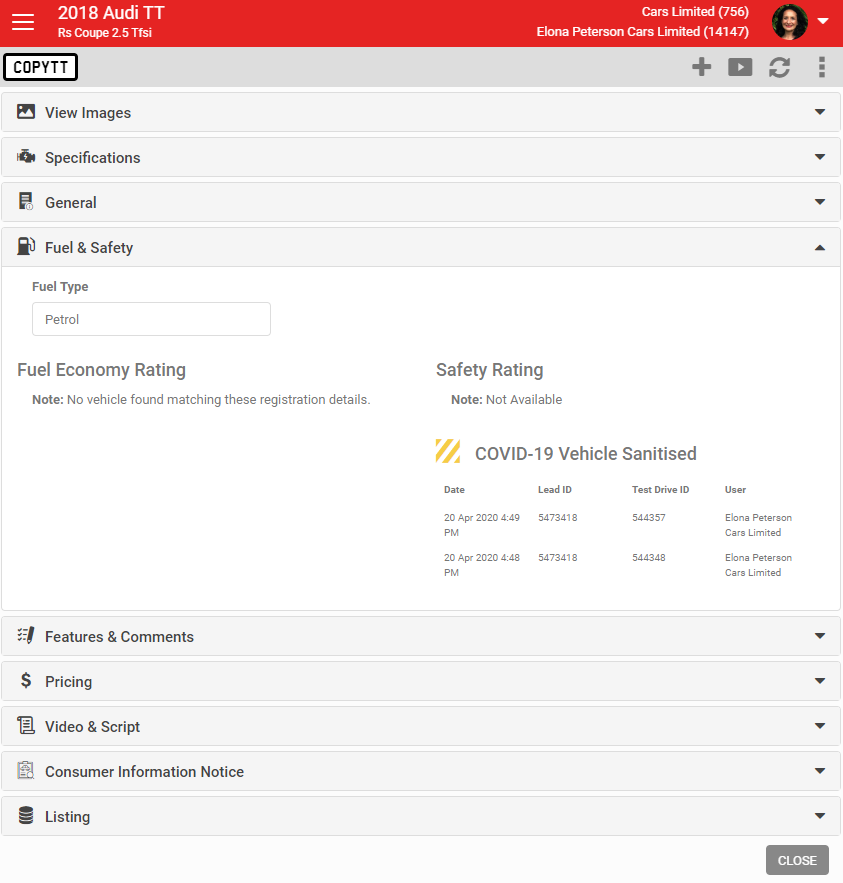Click the date 20 Apr 2020 4:49 PM

pos(481,525)
